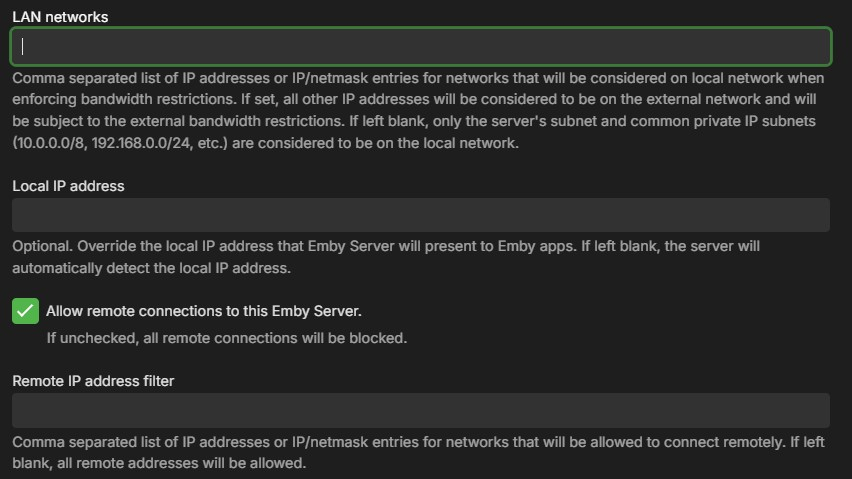The image size is (852, 479).
Task: Click right end of Local IP address field
Action: point(815,215)
